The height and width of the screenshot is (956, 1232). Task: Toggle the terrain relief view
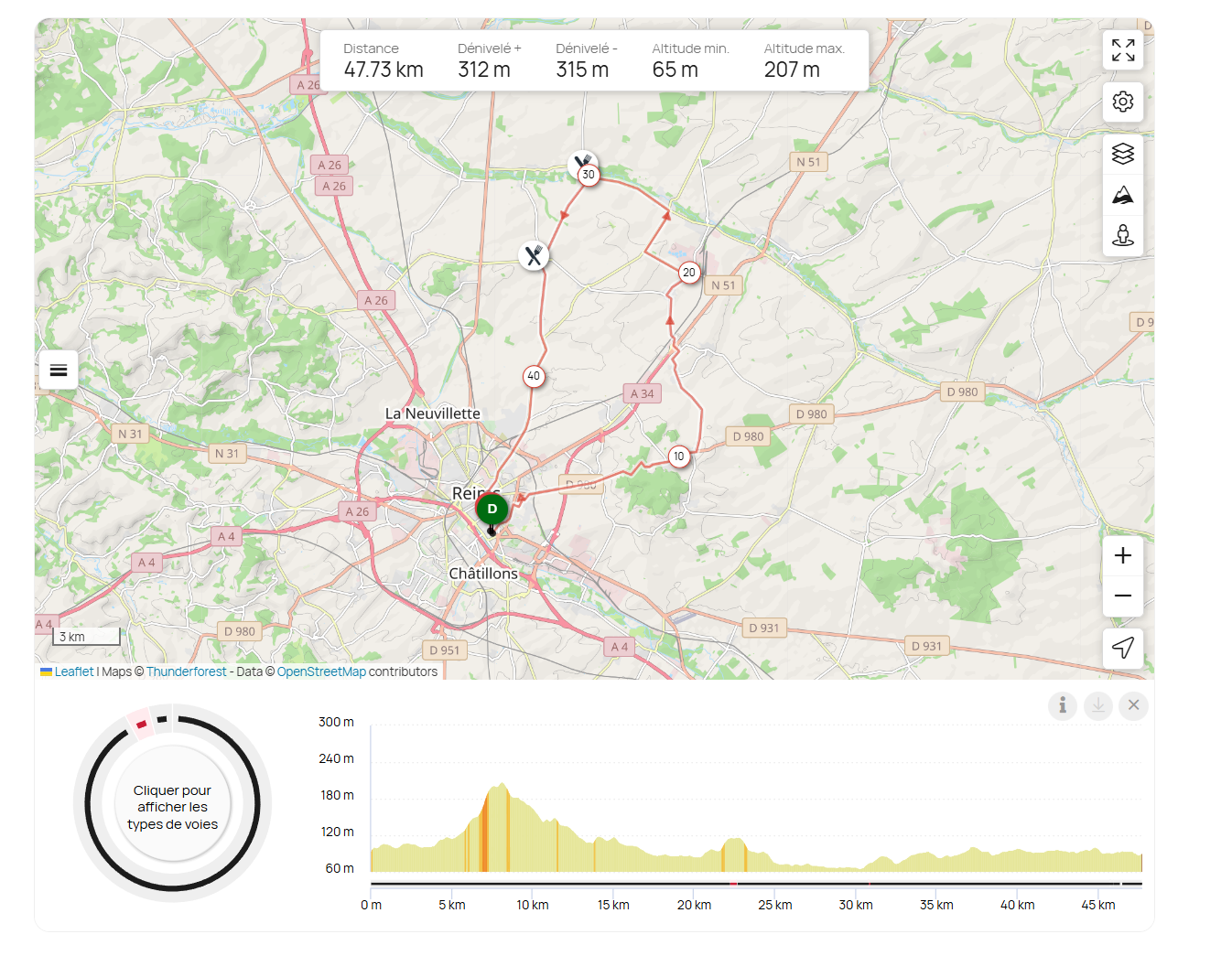tap(1123, 195)
